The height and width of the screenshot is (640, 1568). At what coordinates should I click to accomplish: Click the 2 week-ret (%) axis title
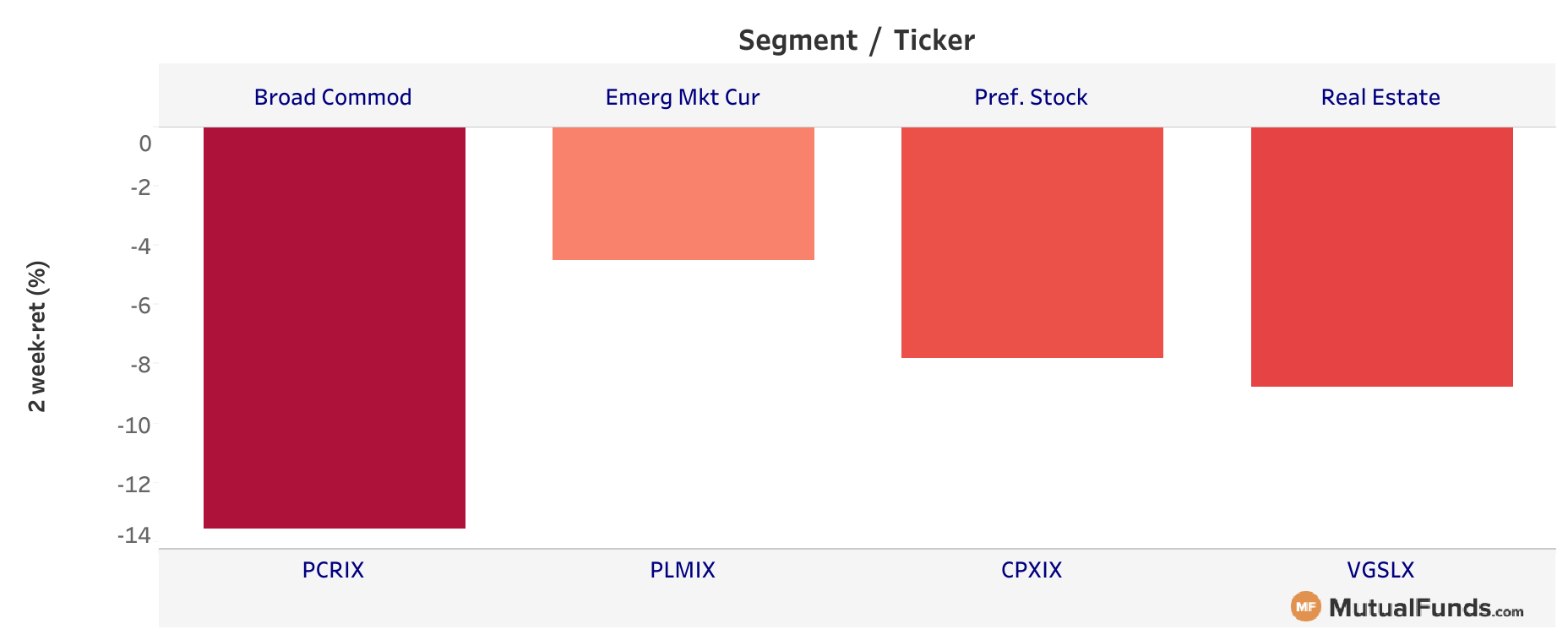click(37, 336)
